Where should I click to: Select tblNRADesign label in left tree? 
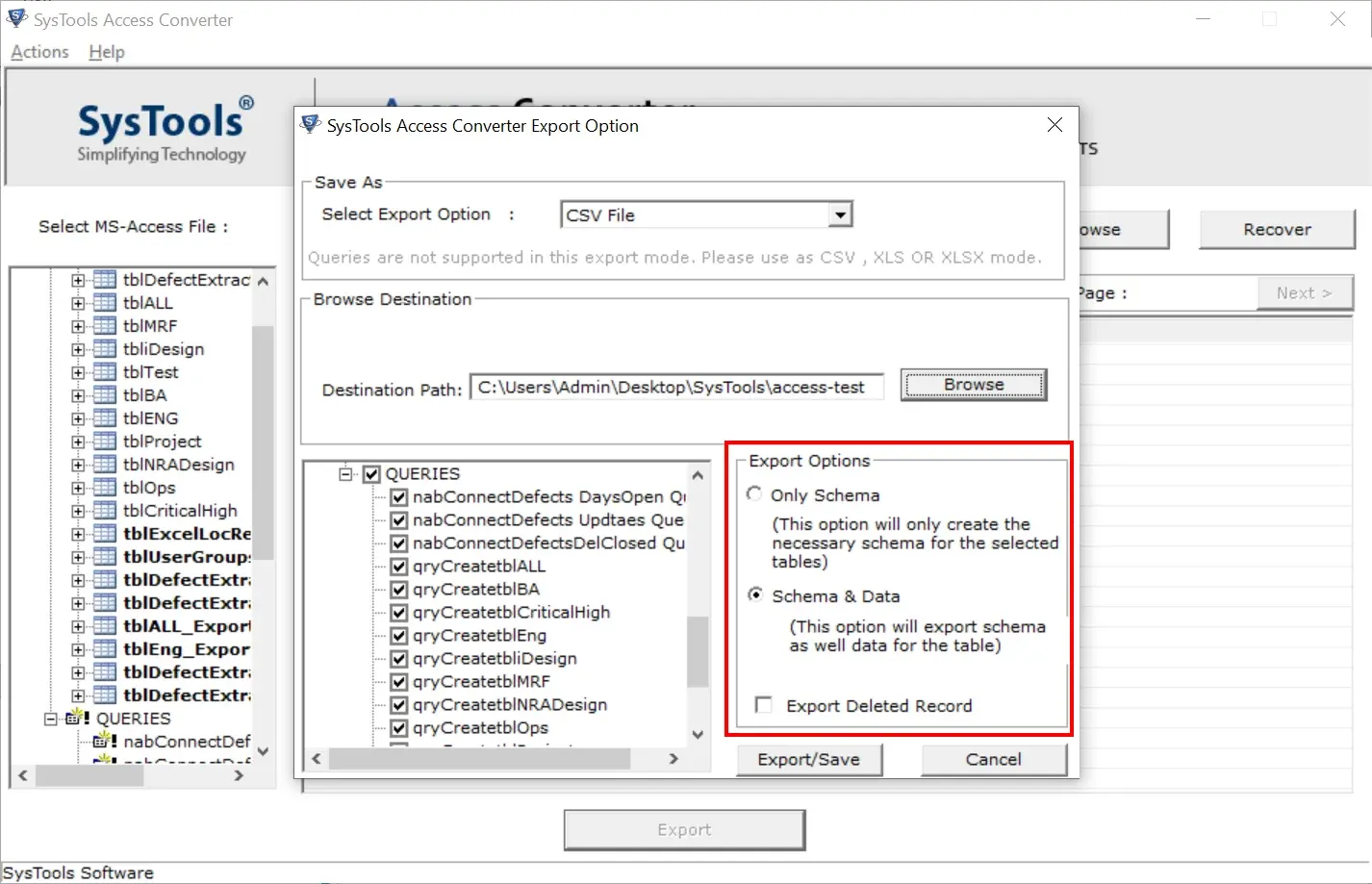click(x=179, y=465)
